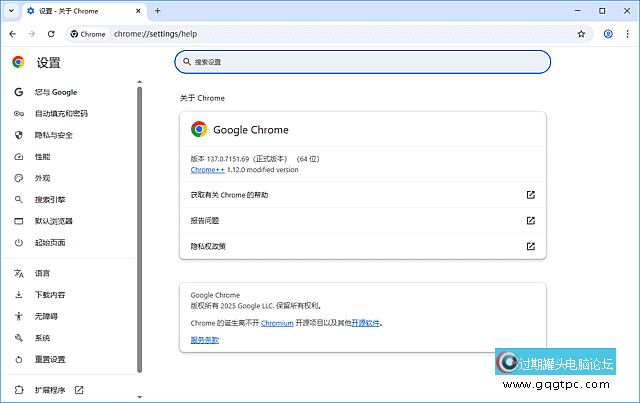Viewport: 640px width, 403px height.
Task: Open 默认浏览器 settings section
Action: coord(53,221)
